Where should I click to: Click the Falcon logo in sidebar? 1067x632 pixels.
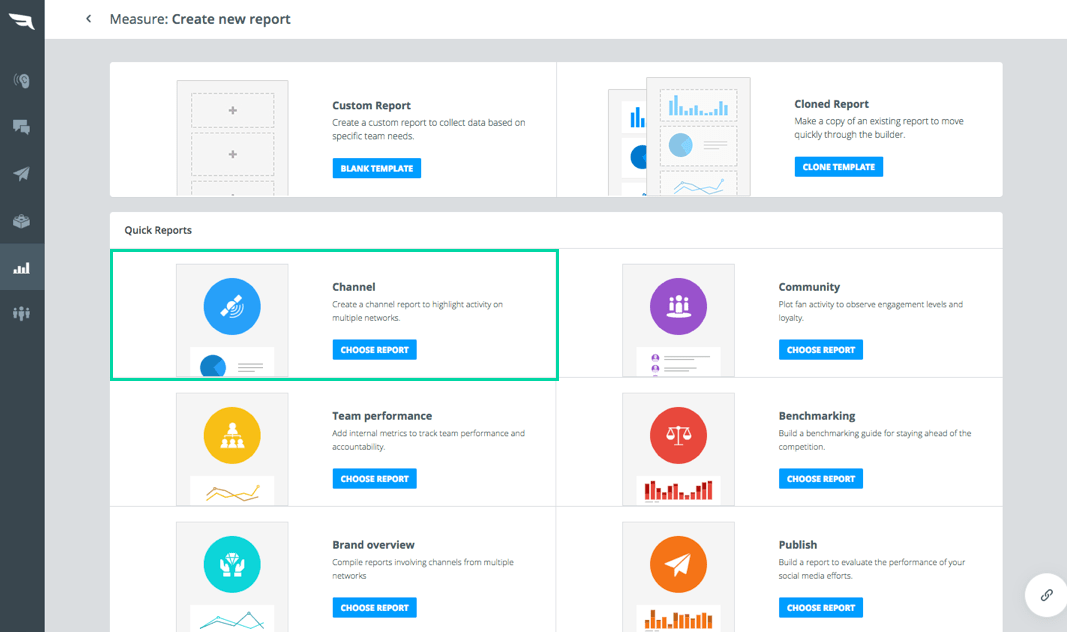pyautogui.click(x=22, y=20)
